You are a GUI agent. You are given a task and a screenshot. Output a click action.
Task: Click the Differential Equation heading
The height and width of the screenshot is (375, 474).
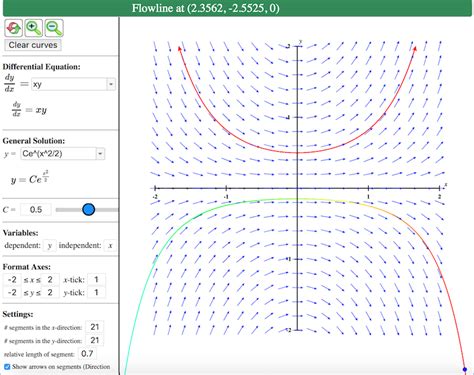point(42,67)
